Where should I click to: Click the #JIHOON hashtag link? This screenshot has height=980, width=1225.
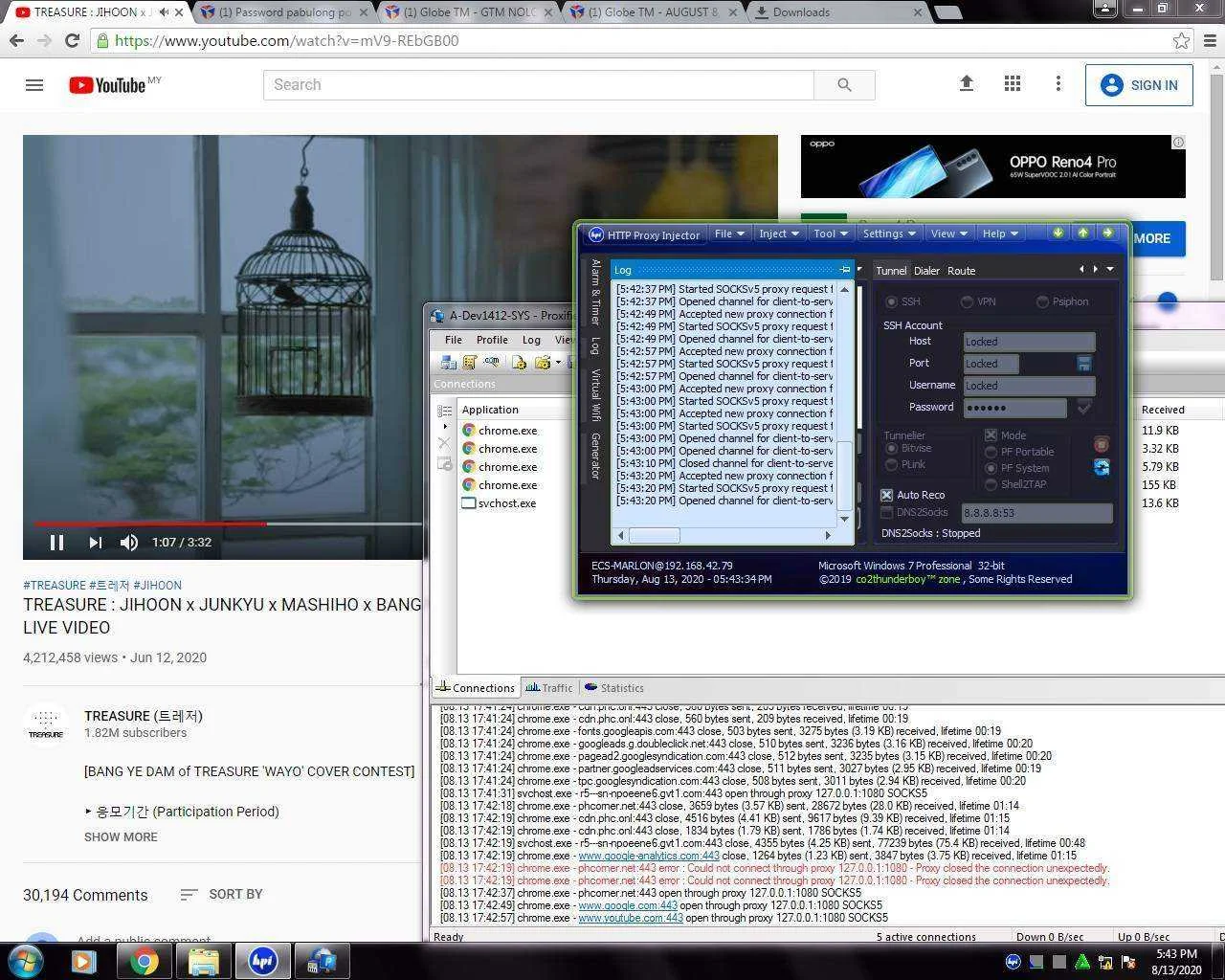157,585
